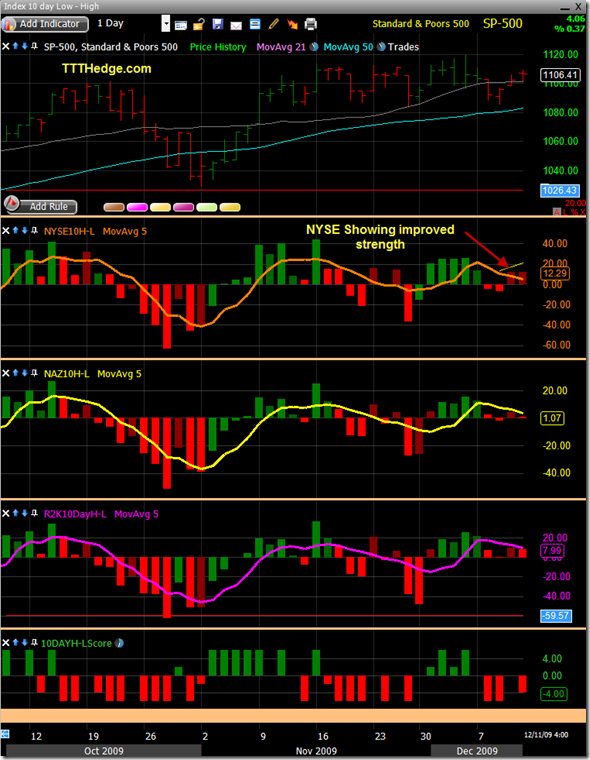590x760 pixels.
Task: Click the MovAvg 5 label in NYSE pane
Action: (x=125, y=231)
